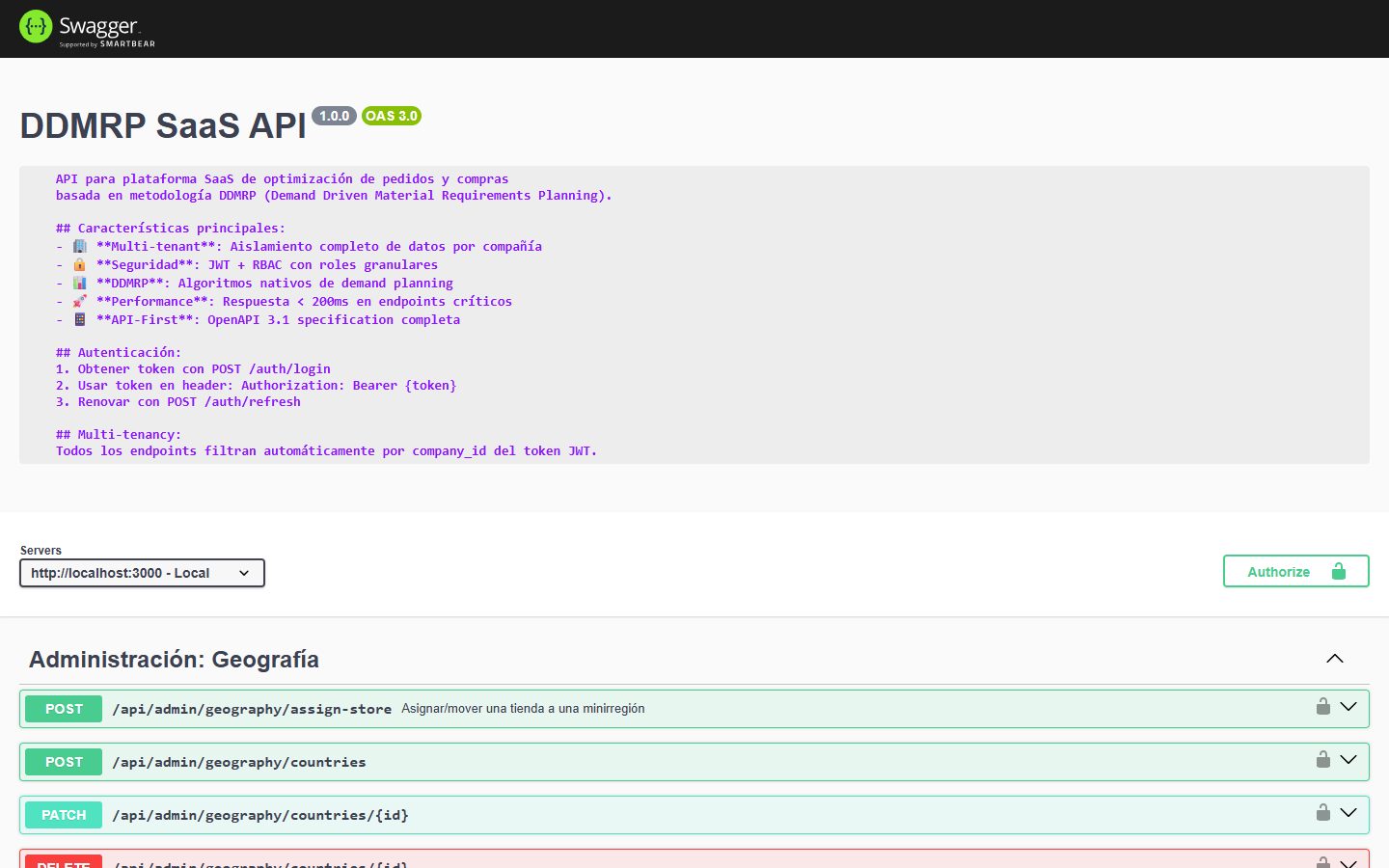Click the '**Multi-tenant**' description line
Viewport: 1389px width, 868px height.
pyautogui.click(x=299, y=247)
